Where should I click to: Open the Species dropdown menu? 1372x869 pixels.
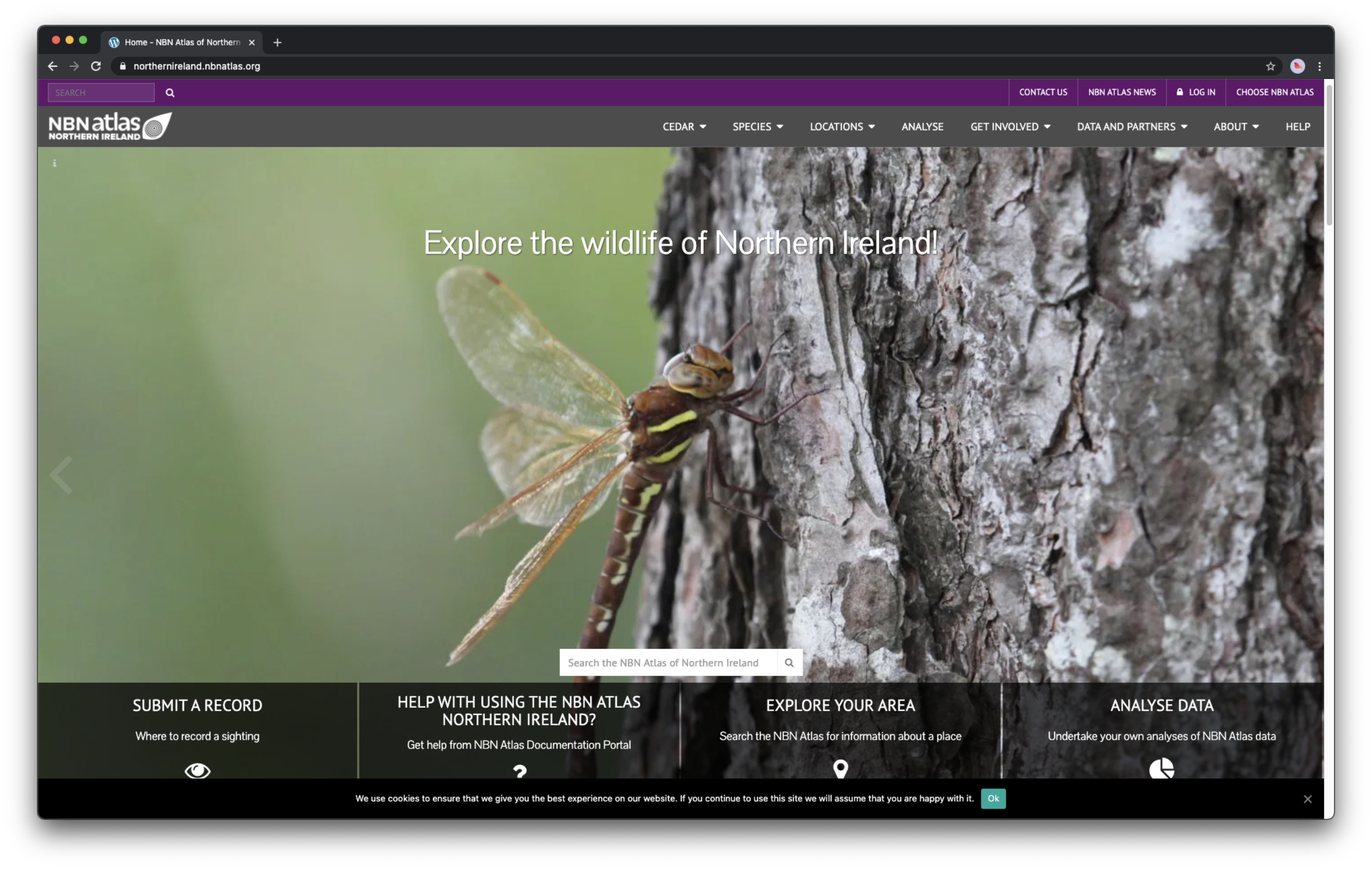point(757,127)
